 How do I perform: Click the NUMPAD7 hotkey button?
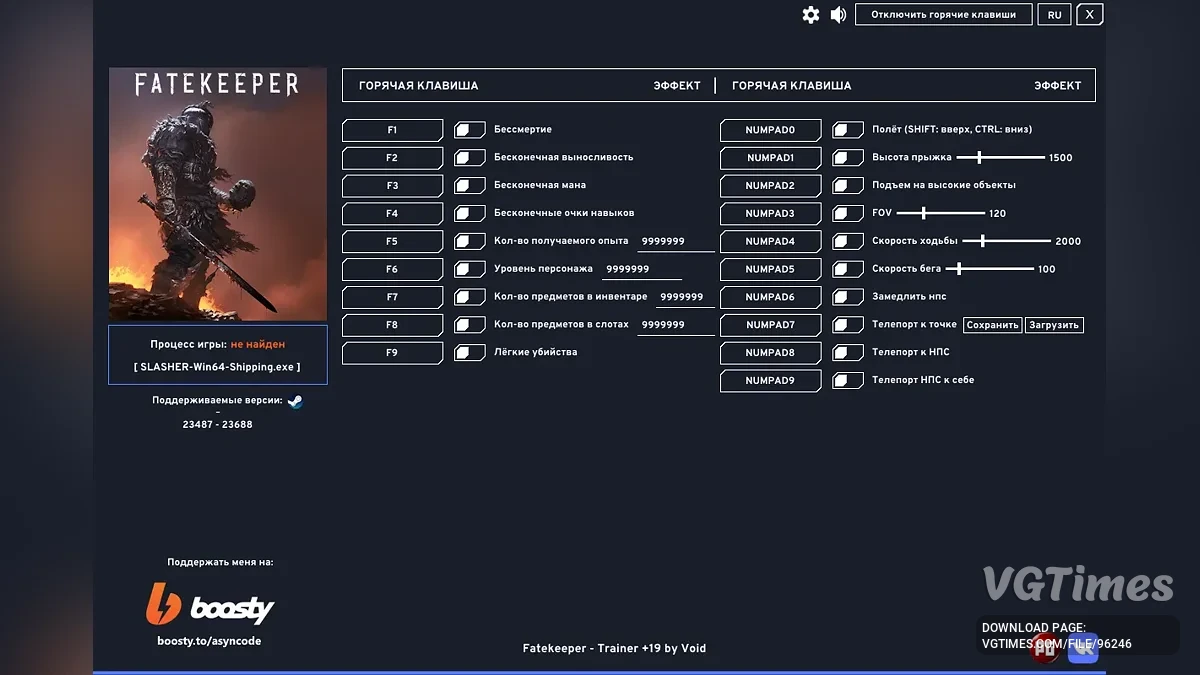tap(771, 325)
